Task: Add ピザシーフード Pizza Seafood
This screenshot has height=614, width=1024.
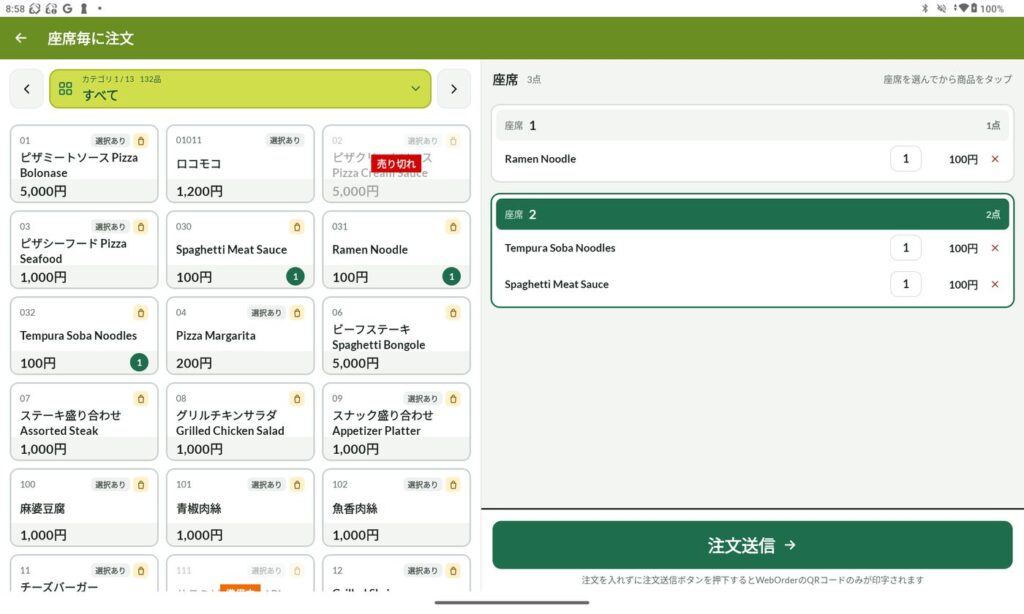Action: 84,250
